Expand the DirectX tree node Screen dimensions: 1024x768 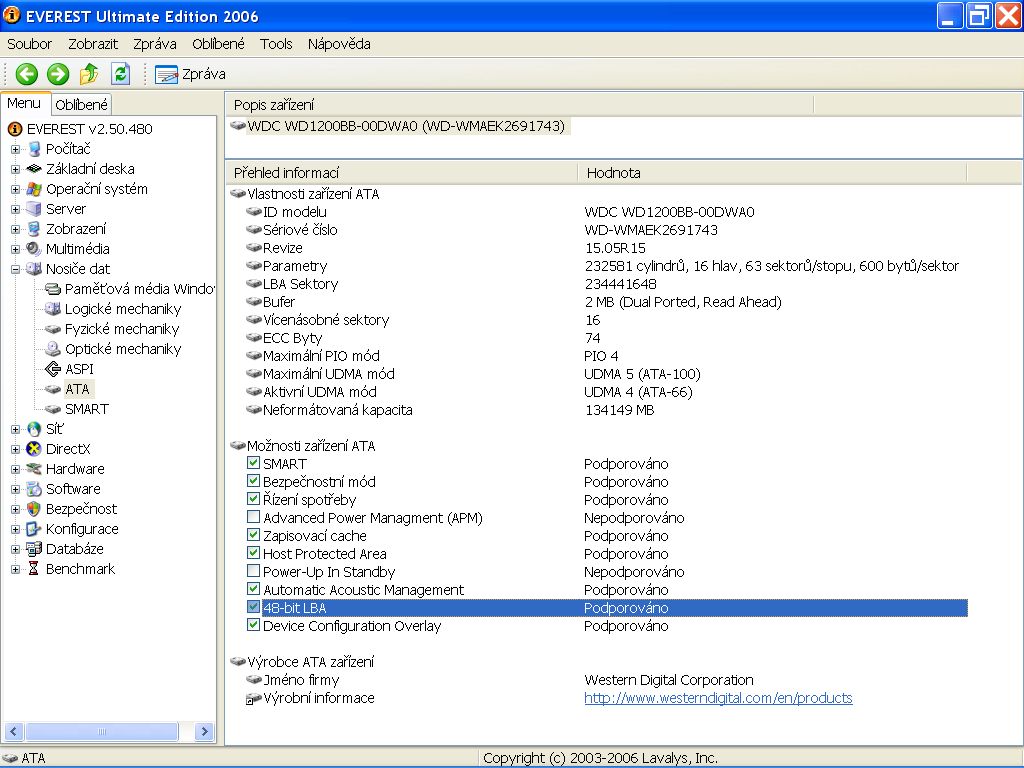pyautogui.click(x=16, y=449)
